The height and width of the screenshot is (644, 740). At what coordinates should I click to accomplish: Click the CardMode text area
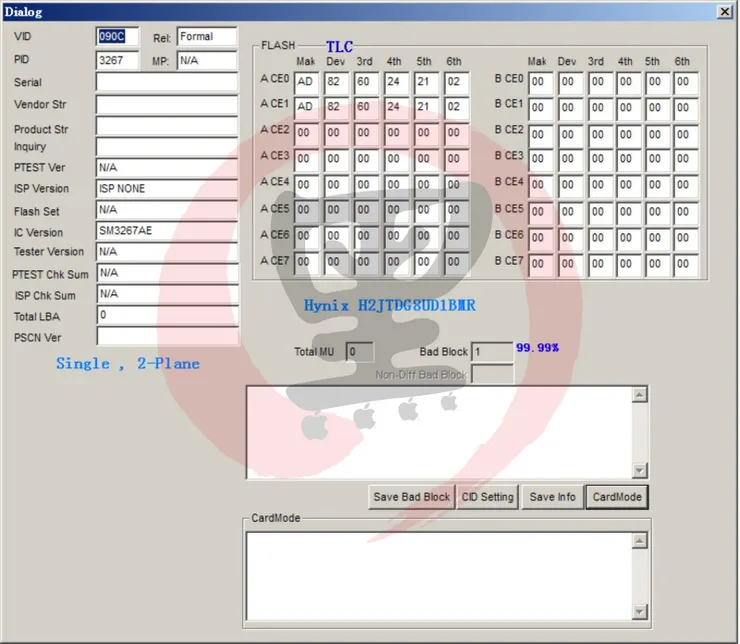click(439, 576)
